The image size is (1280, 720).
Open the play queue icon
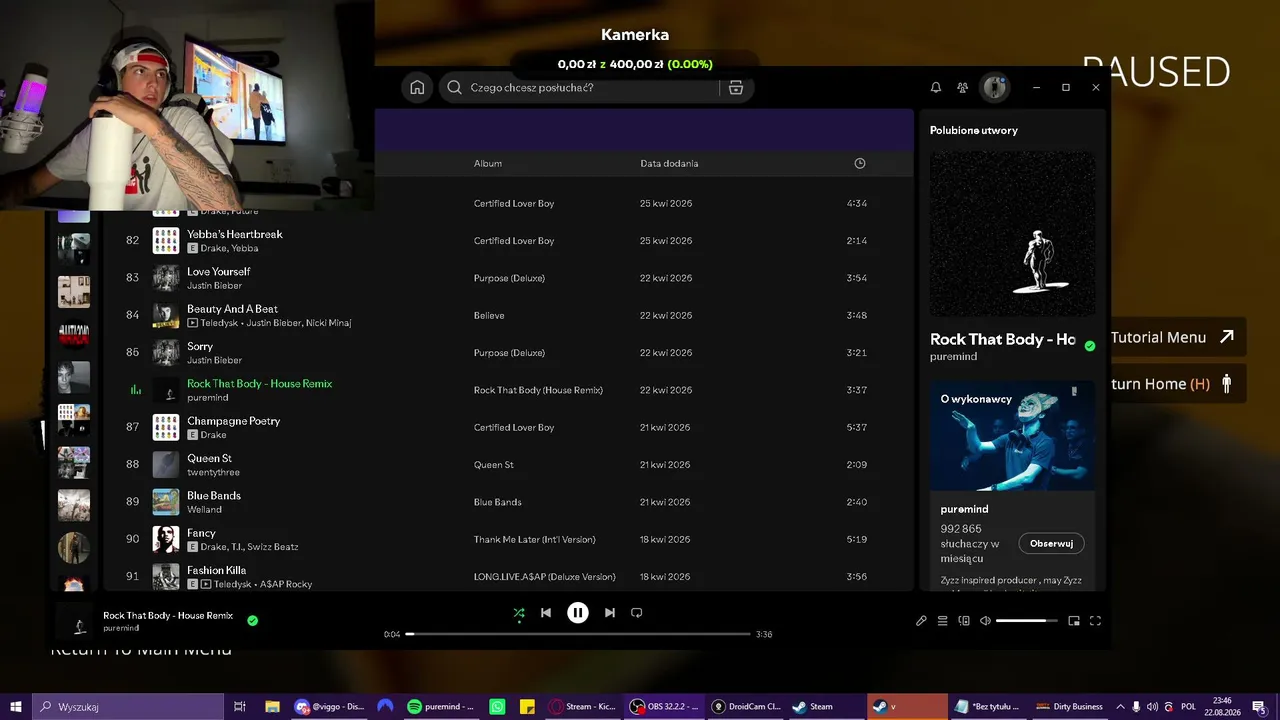point(942,621)
